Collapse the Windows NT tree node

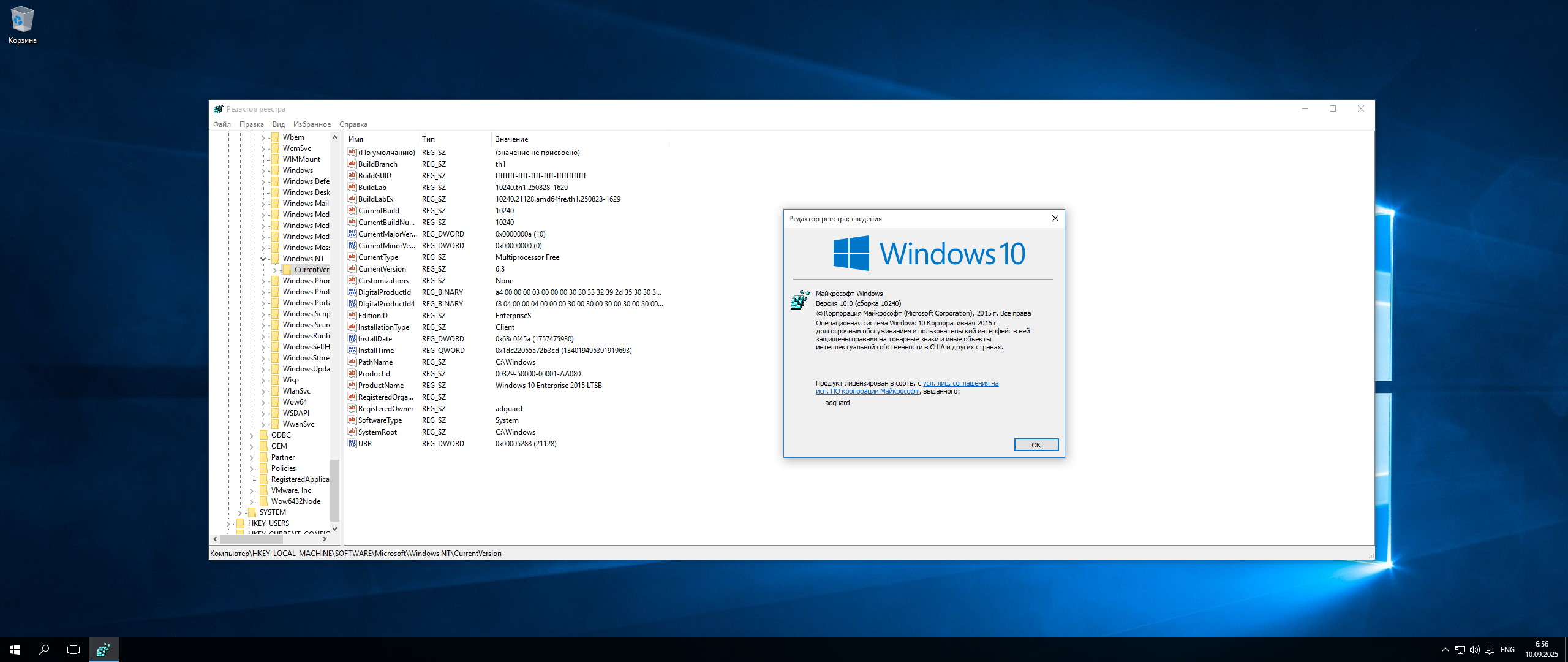coord(263,259)
